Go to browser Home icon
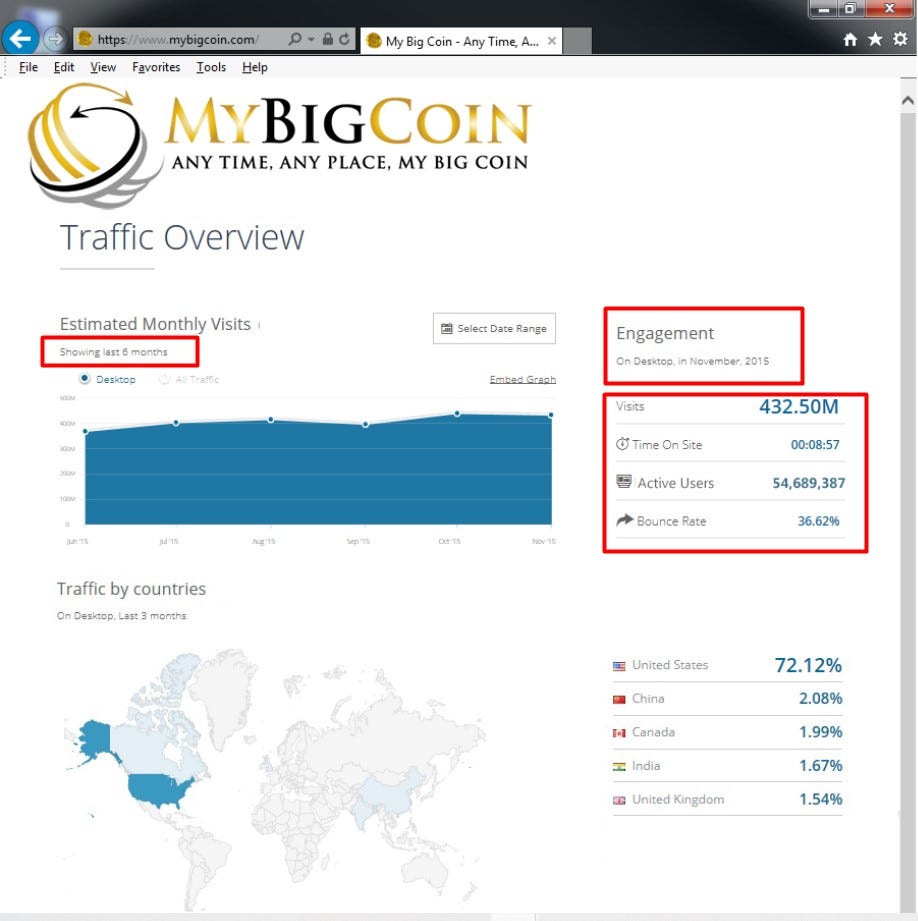 850,39
